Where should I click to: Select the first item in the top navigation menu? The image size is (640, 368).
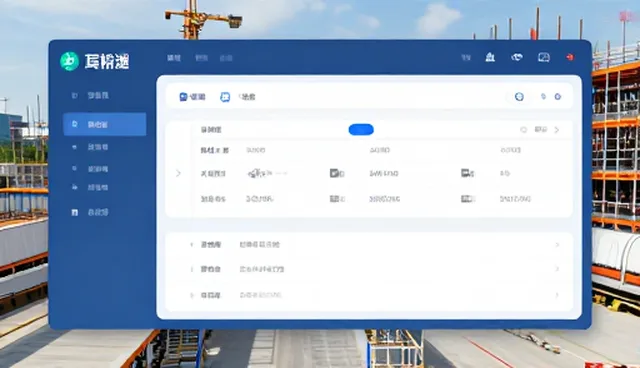point(174,58)
